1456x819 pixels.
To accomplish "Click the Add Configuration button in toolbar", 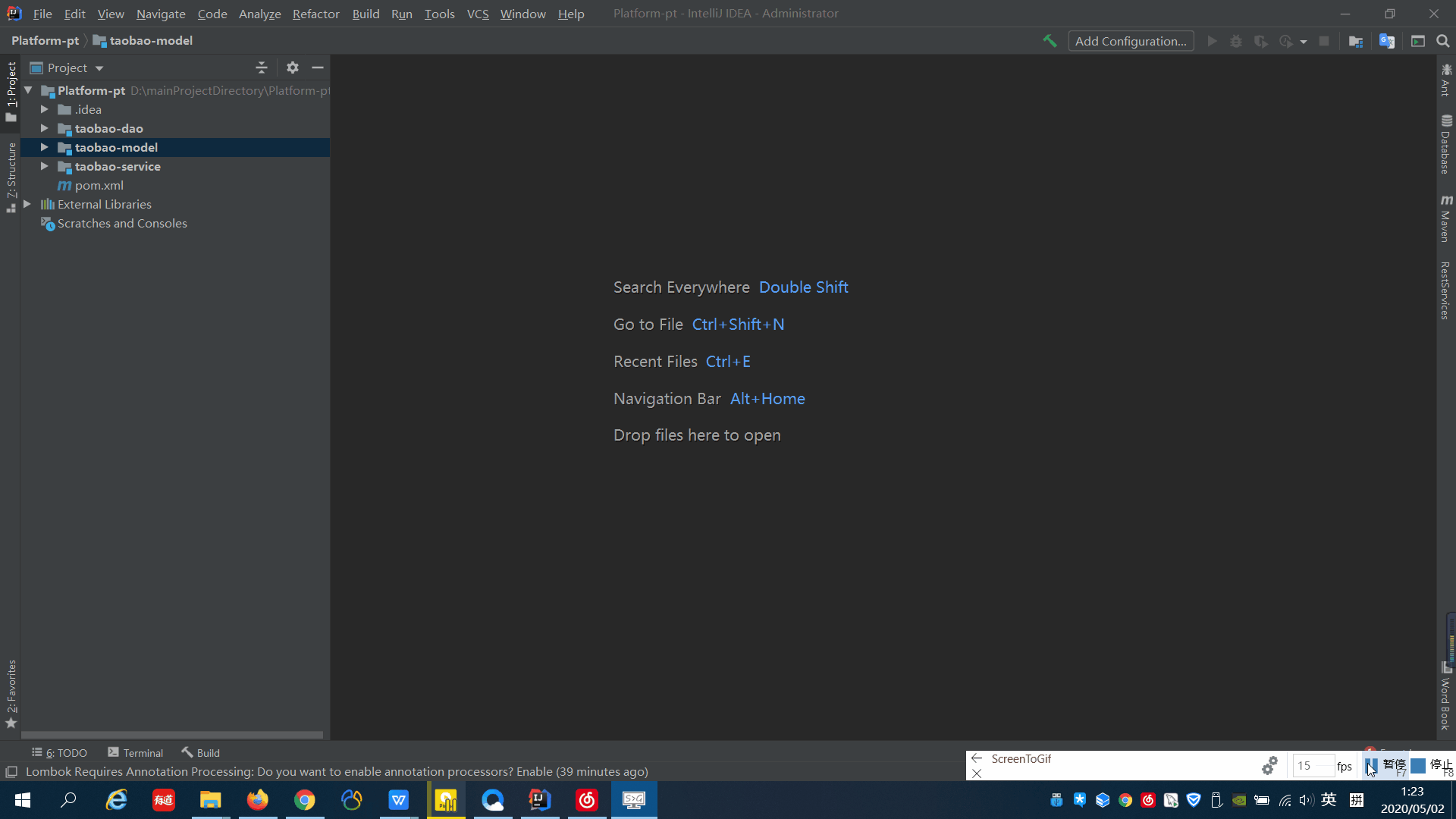I will [x=1131, y=40].
